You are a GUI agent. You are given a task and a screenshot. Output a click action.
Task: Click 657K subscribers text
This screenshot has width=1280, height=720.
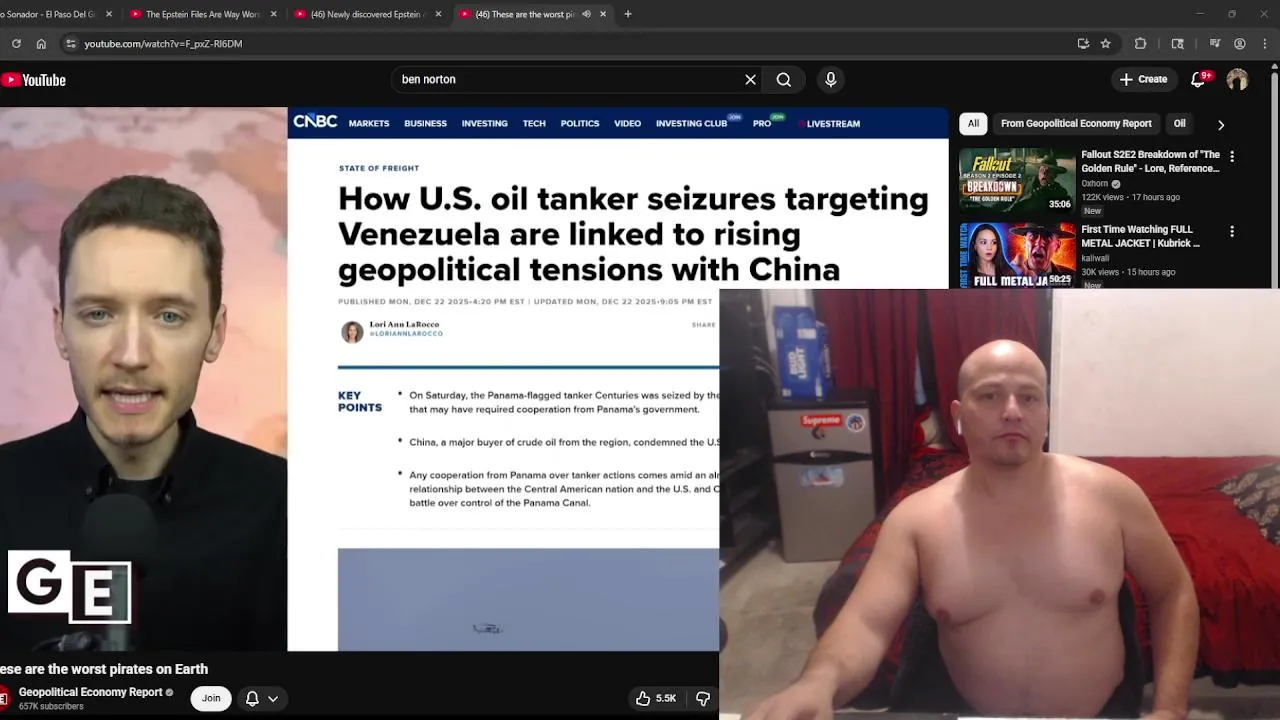point(51,707)
